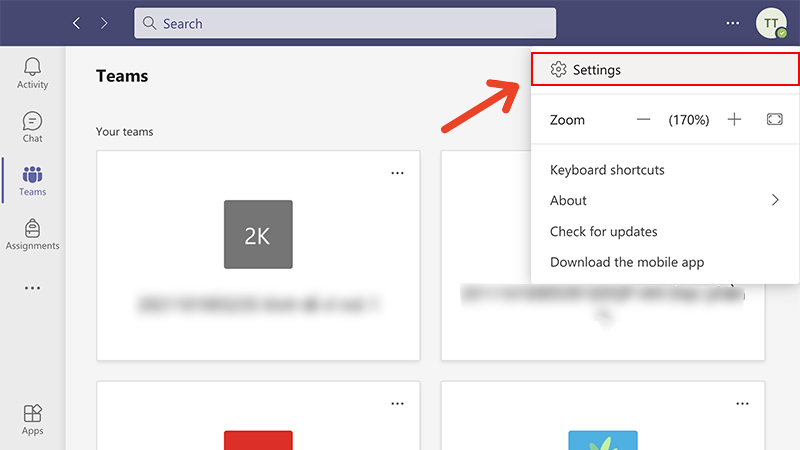Open the red team tile
Screen dimensions: 800x450
(258, 440)
